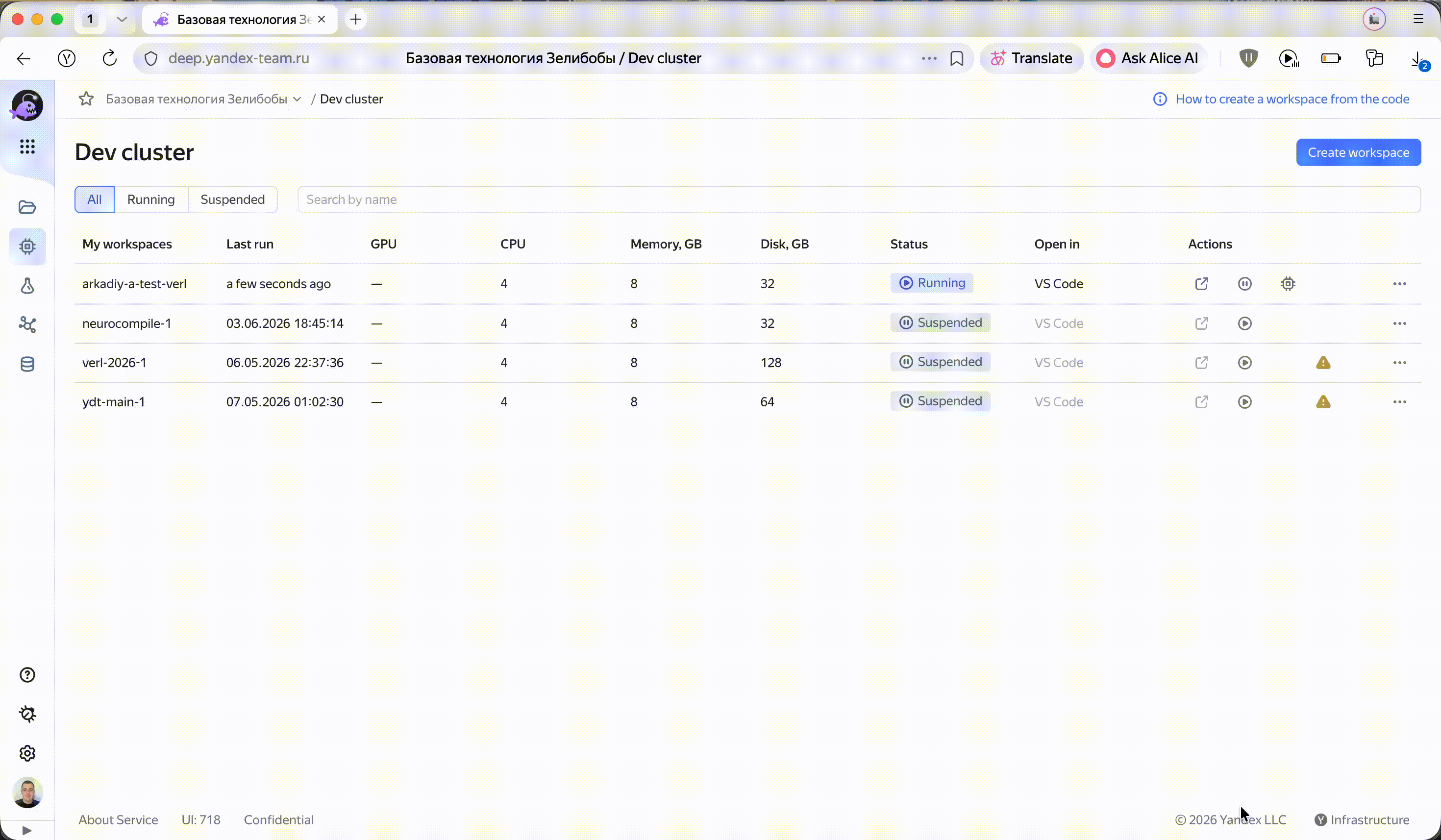Reload the page
Screen dimensions: 1441x840
coord(109,58)
